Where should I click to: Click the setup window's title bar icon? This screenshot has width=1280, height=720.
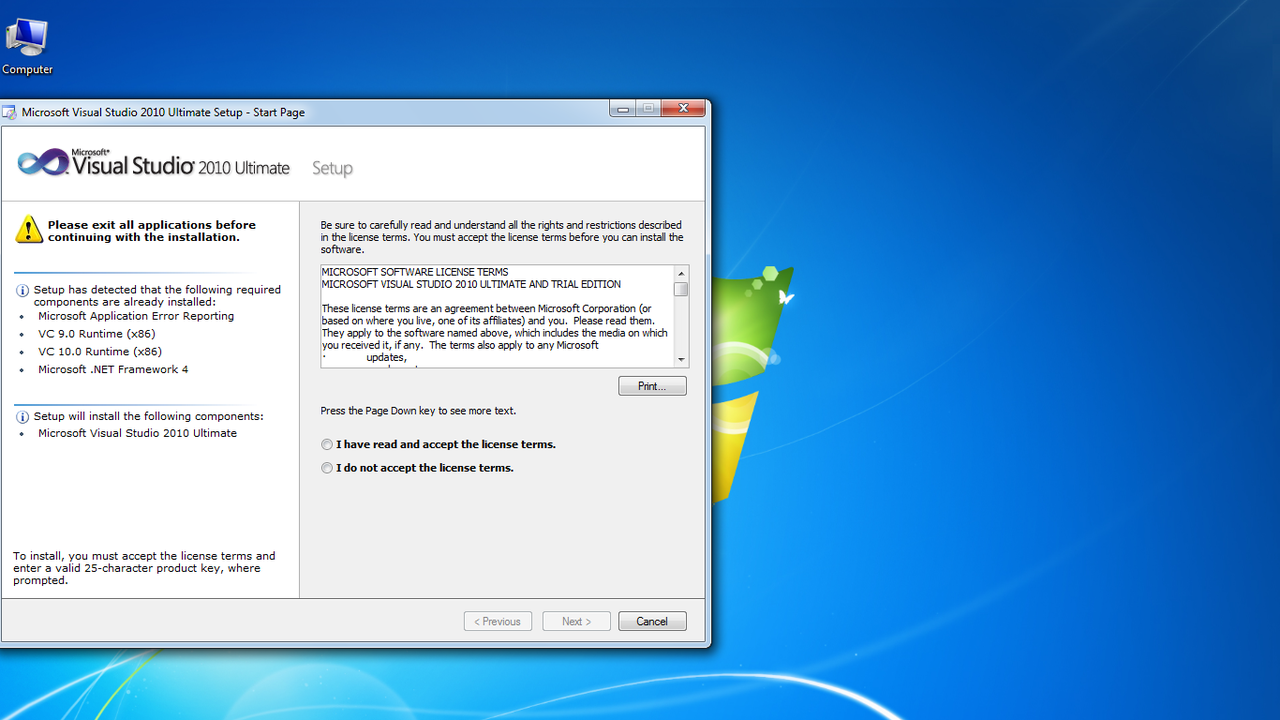click(x=9, y=112)
